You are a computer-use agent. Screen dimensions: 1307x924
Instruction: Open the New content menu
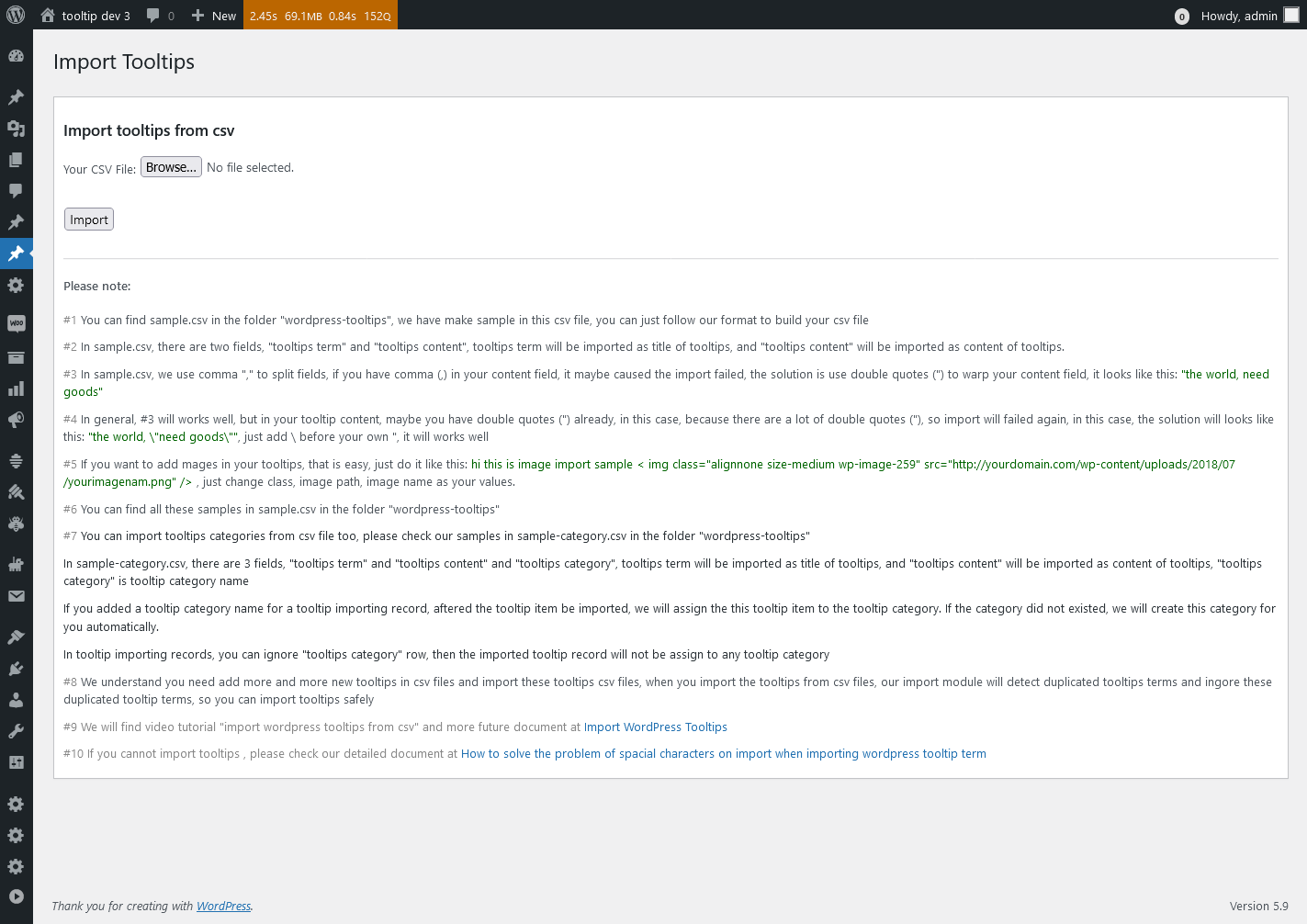(x=213, y=16)
